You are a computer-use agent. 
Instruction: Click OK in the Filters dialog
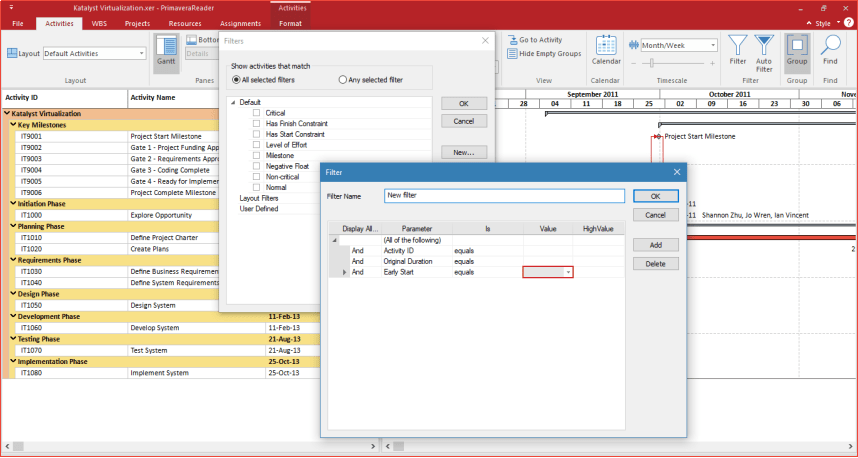464,103
